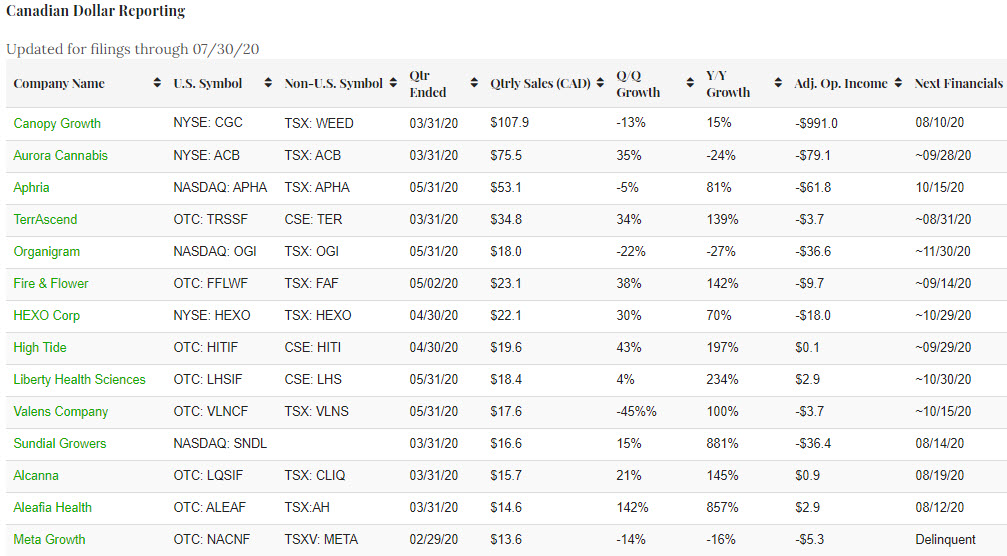Select the Fire & Flower link

[x=51, y=283]
